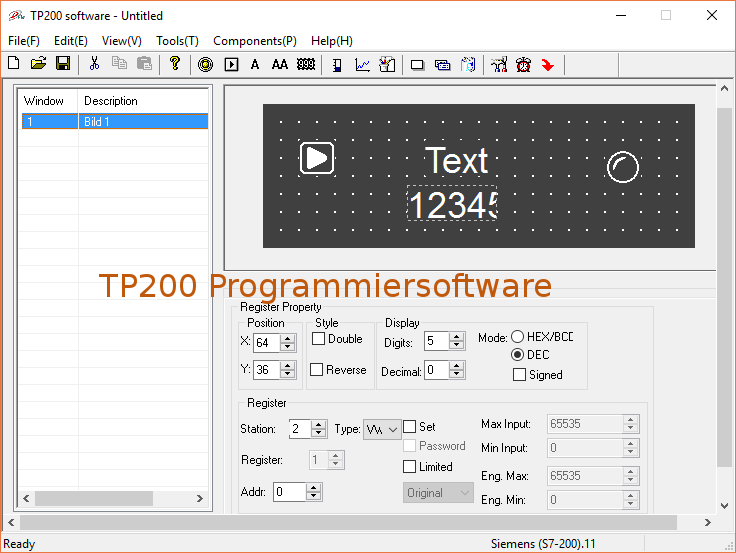Enable the Reverse style checkbox

(x=317, y=370)
